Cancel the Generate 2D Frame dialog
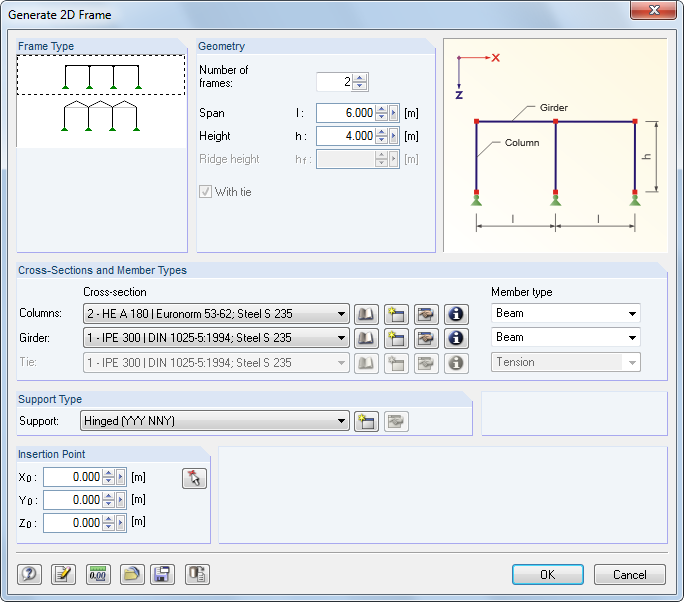 [629, 575]
